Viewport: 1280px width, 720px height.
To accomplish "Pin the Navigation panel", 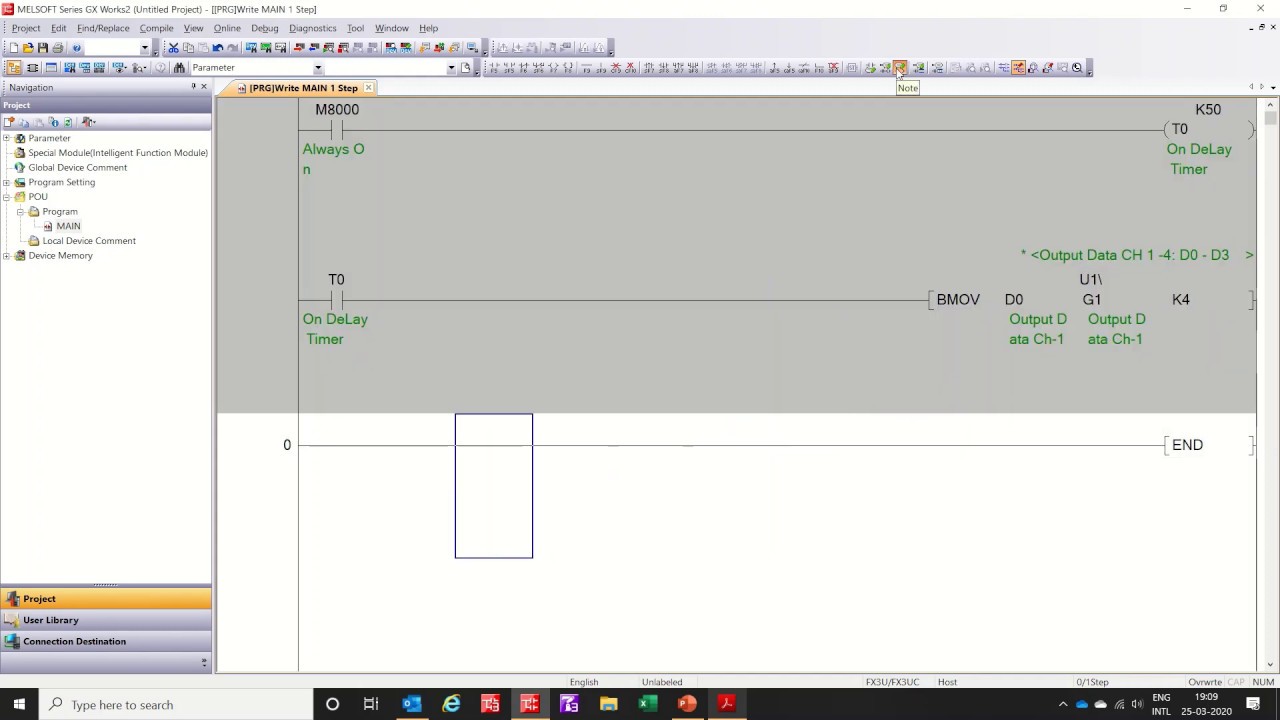I will pos(194,87).
